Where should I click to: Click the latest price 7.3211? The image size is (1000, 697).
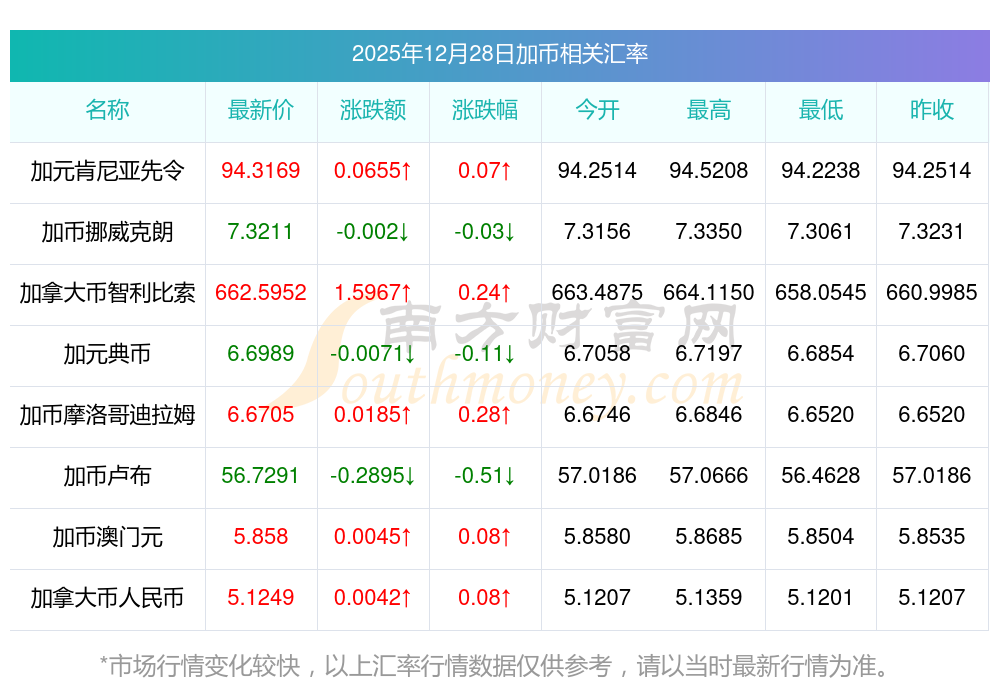261,231
